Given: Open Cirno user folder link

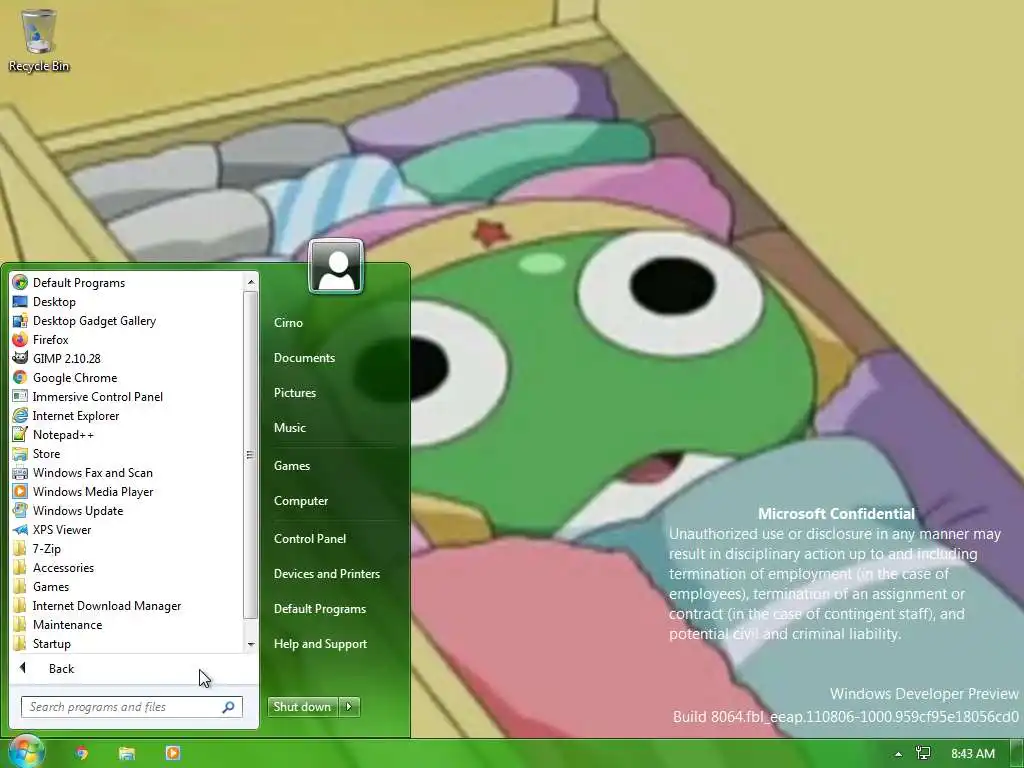Looking at the screenshot, I should tap(288, 323).
